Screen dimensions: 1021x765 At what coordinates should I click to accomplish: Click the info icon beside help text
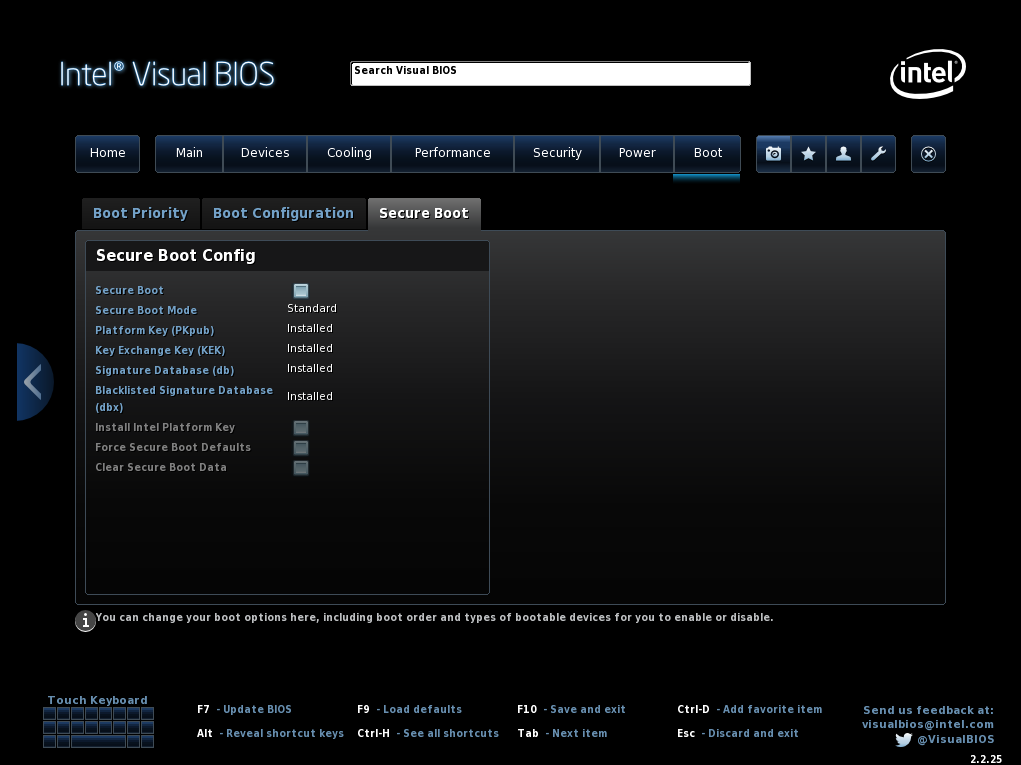85,621
